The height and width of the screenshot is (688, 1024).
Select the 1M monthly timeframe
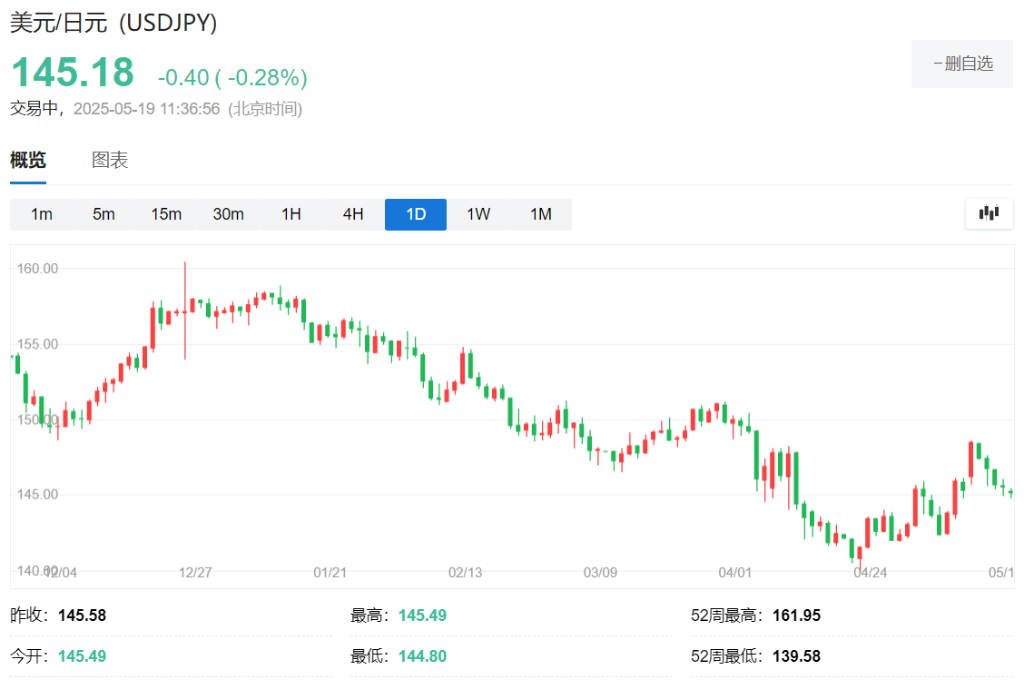point(540,214)
